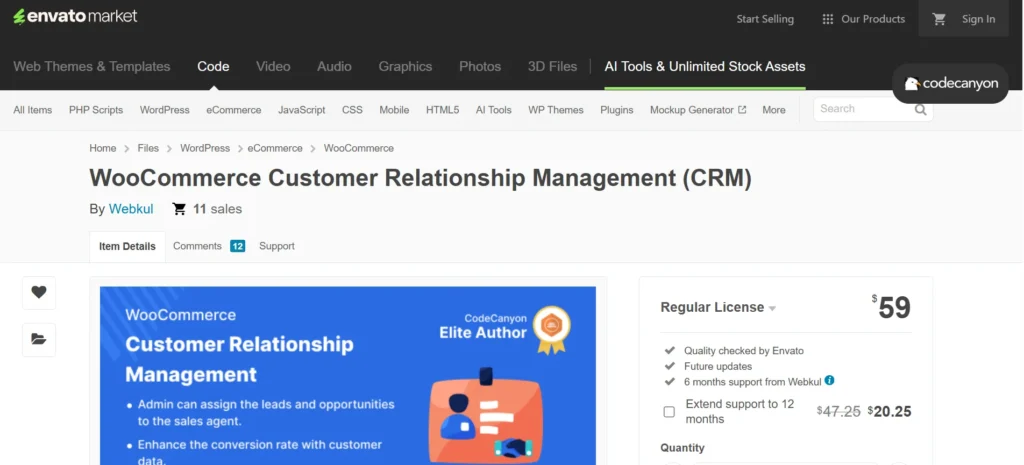Click the Our Products grid icon
Viewport: 1024px width, 465px height.
pos(827,19)
